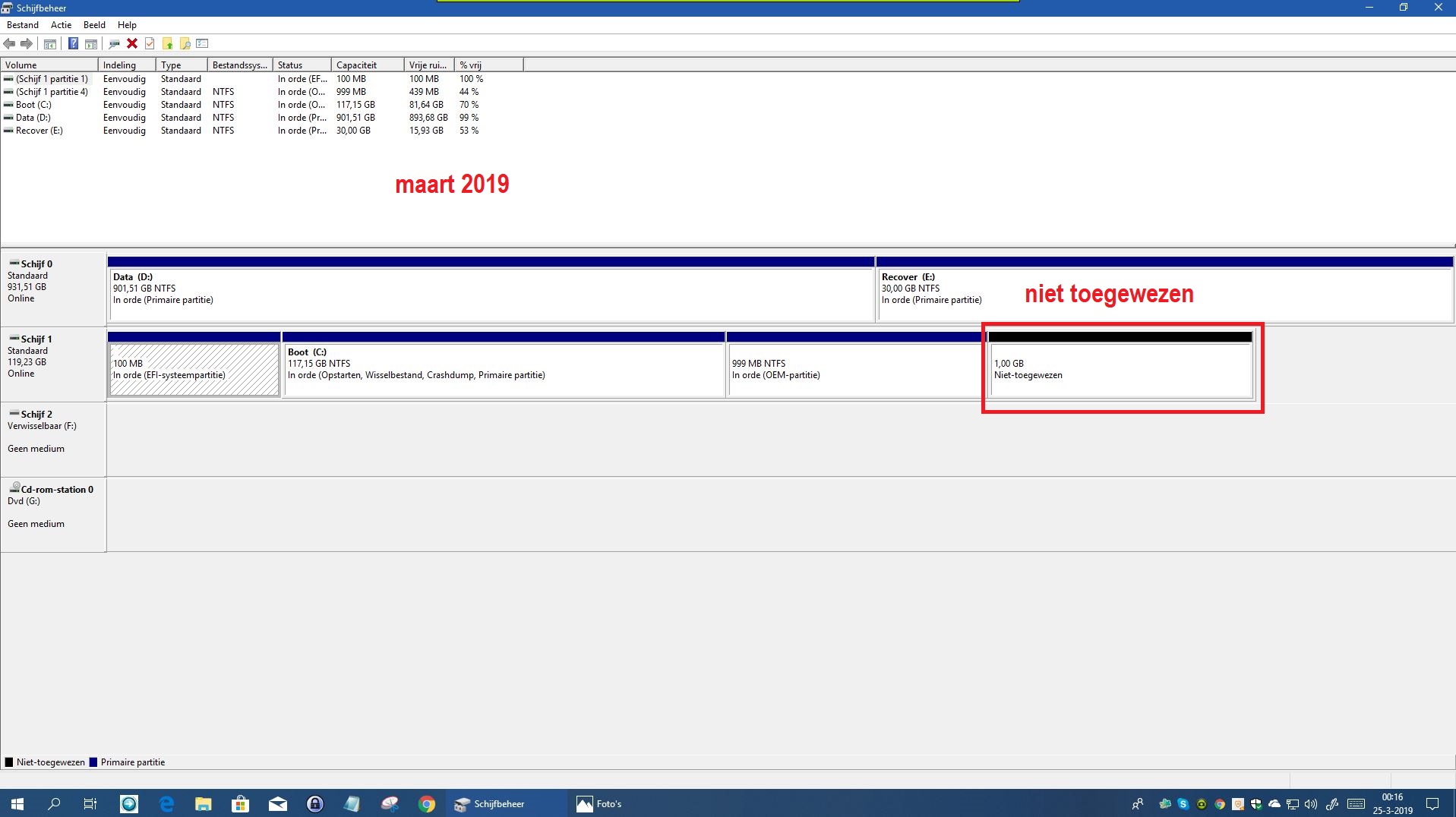Open Foto's from the taskbar
The width and height of the screenshot is (1456, 817).
tap(599, 804)
